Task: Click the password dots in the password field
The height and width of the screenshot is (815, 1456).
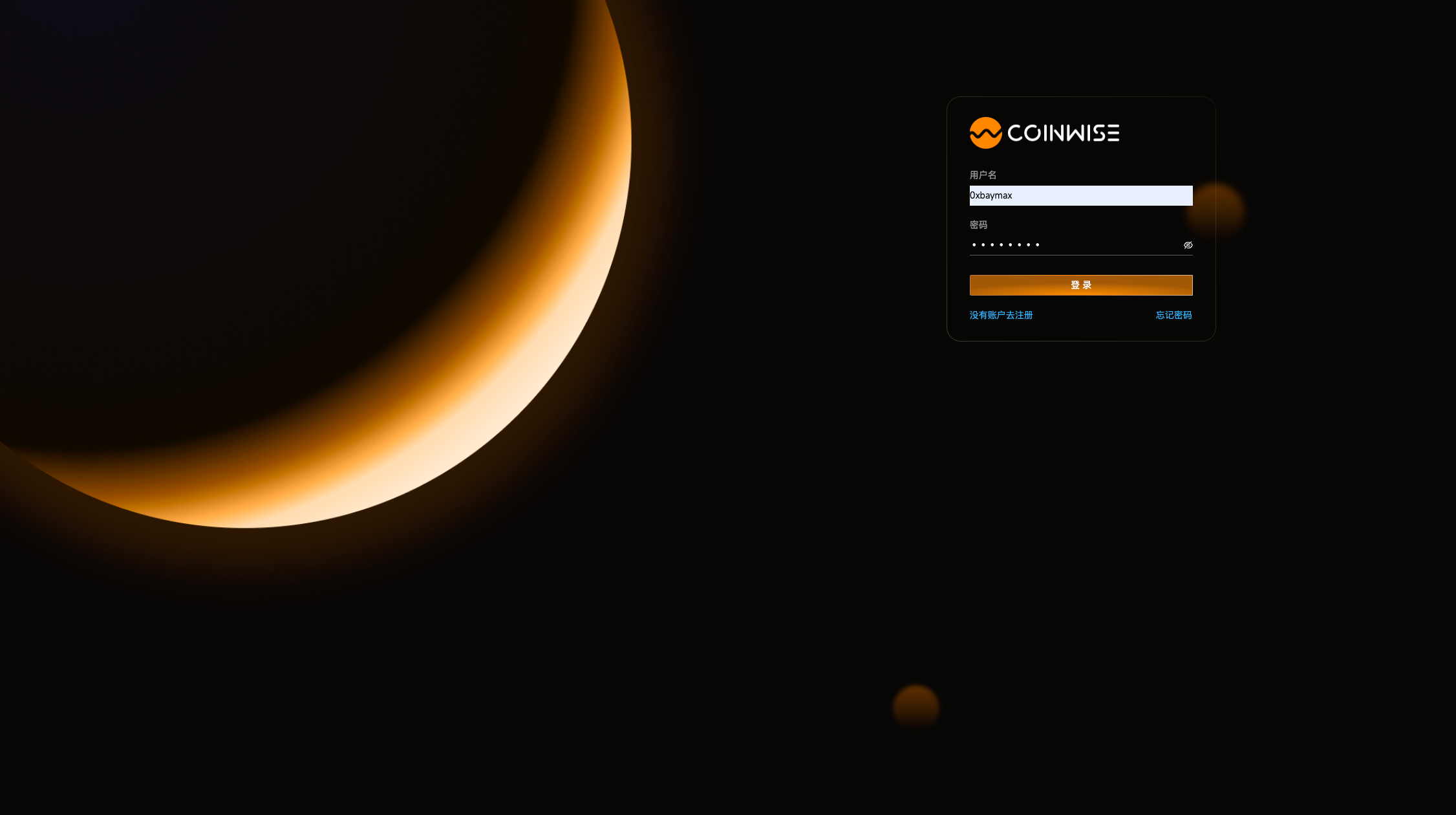Action: pyautogui.click(x=1006, y=245)
